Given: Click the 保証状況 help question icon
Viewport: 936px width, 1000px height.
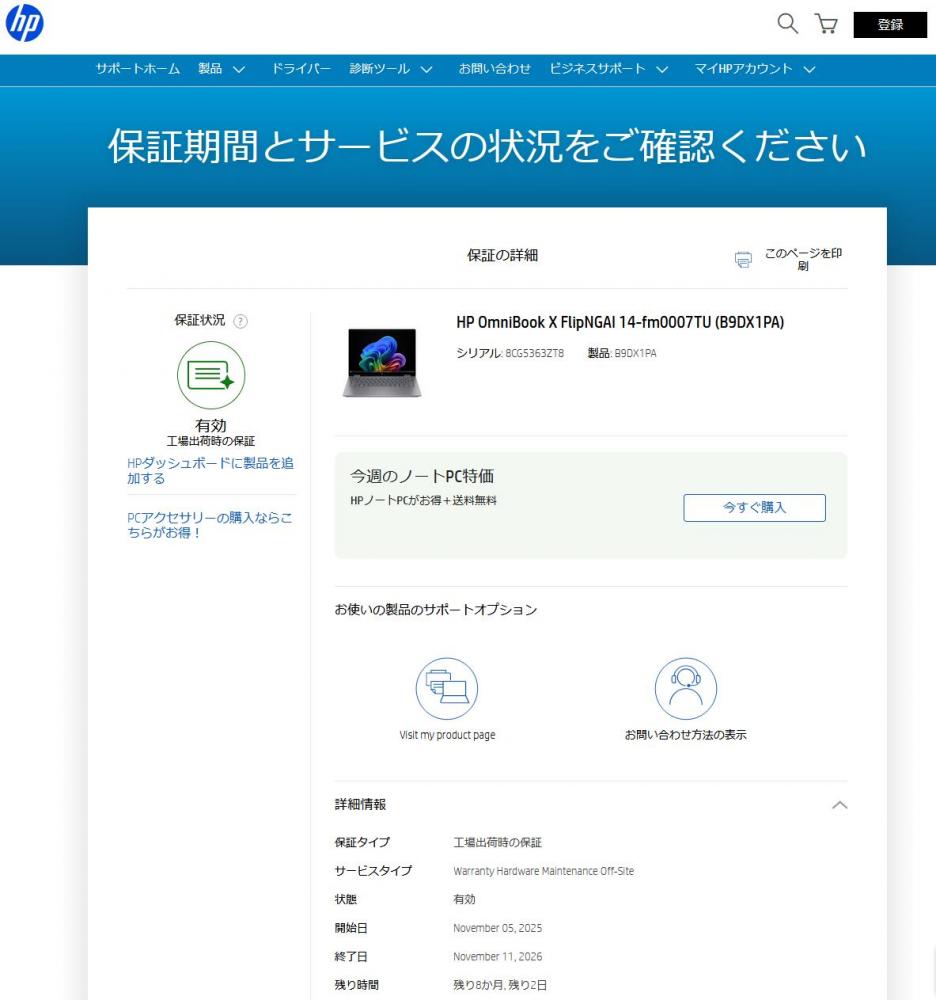Looking at the screenshot, I should coord(240,321).
